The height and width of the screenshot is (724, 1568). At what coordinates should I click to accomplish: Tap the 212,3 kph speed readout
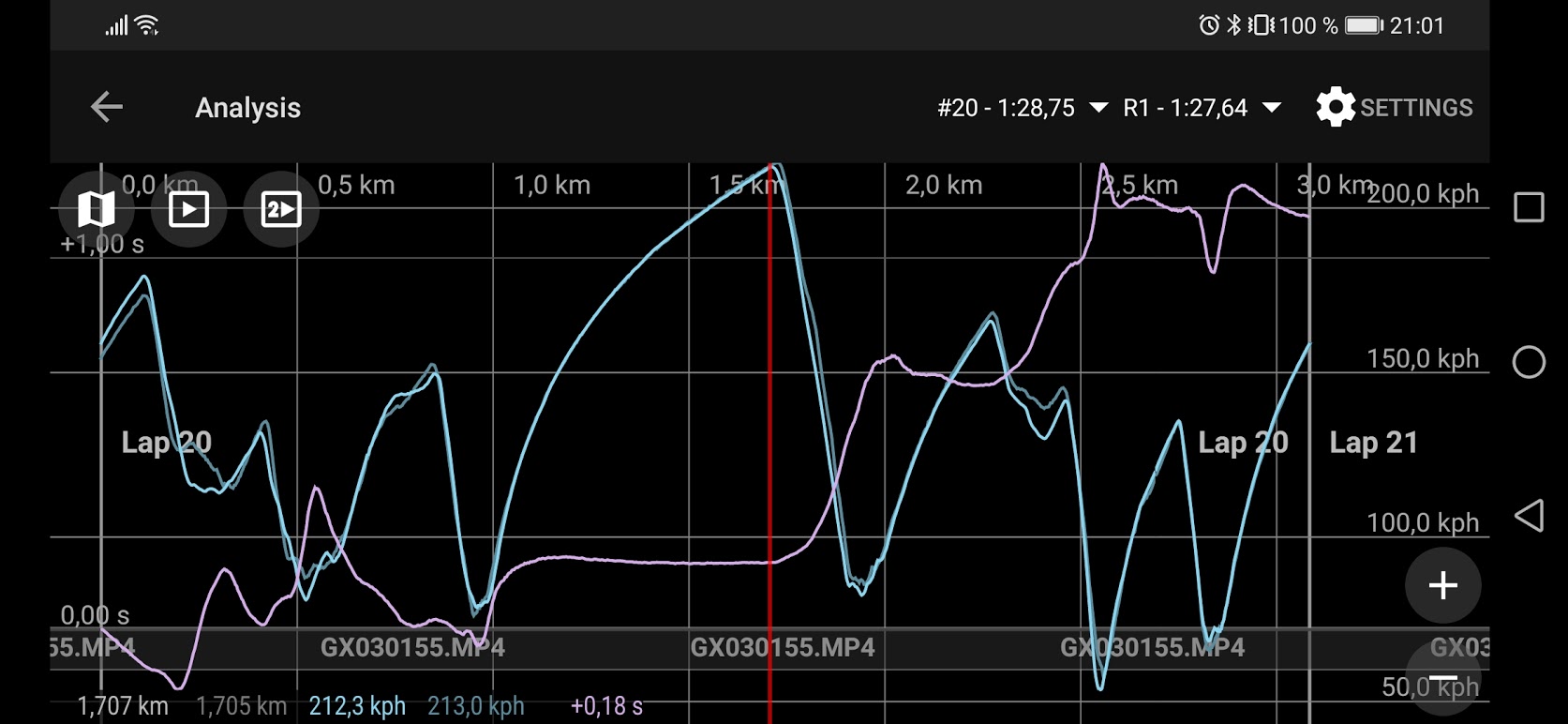[x=357, y=705]
